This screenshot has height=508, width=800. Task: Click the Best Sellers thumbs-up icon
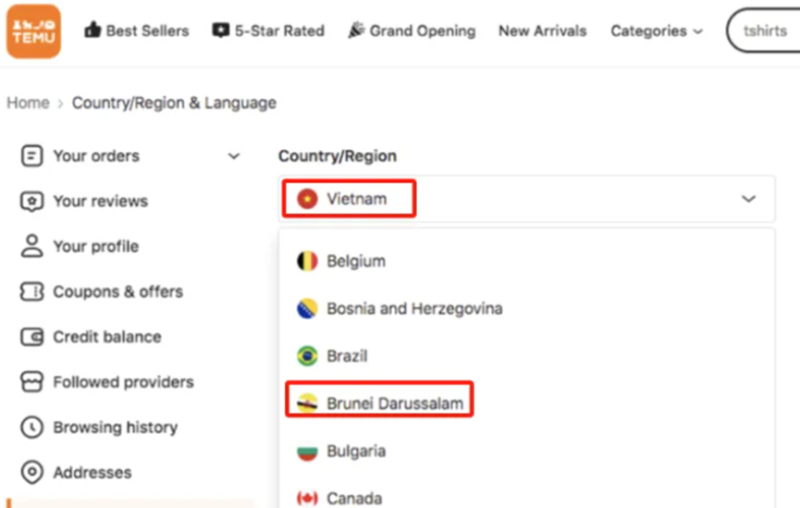click(x=93, y=31)
